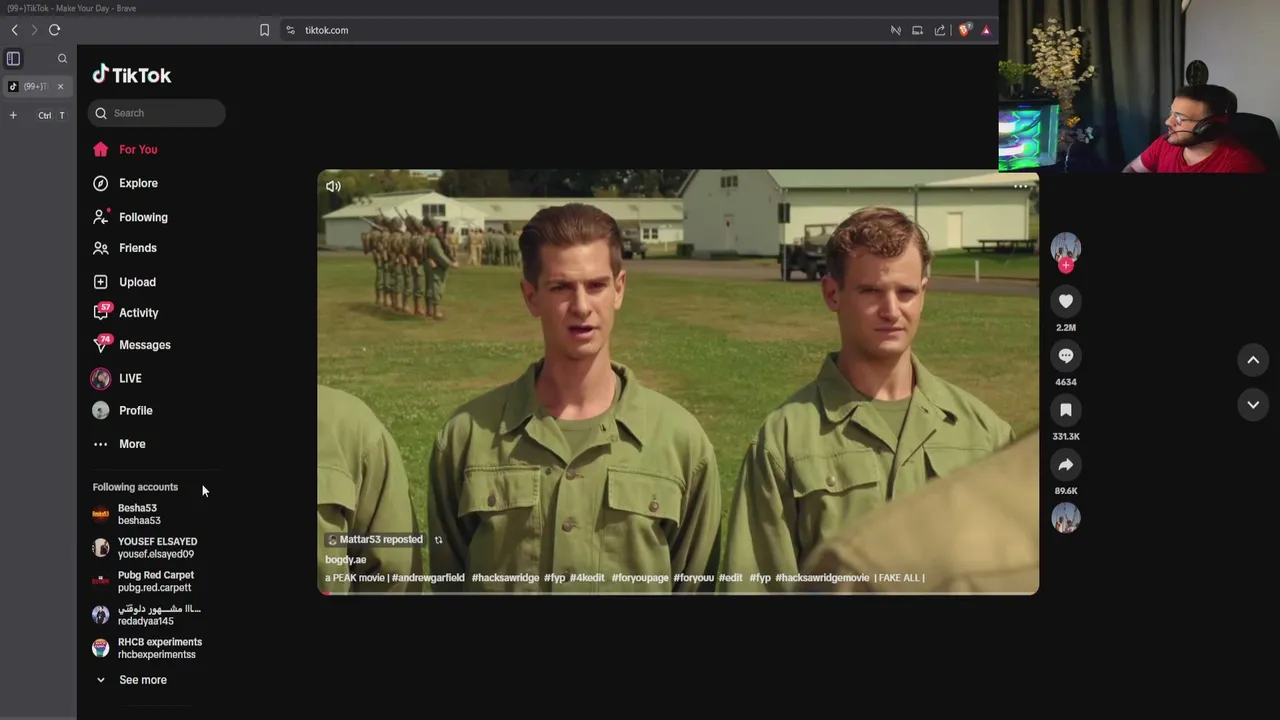Click the screen cast icon in the address bar

click(917, 30)
